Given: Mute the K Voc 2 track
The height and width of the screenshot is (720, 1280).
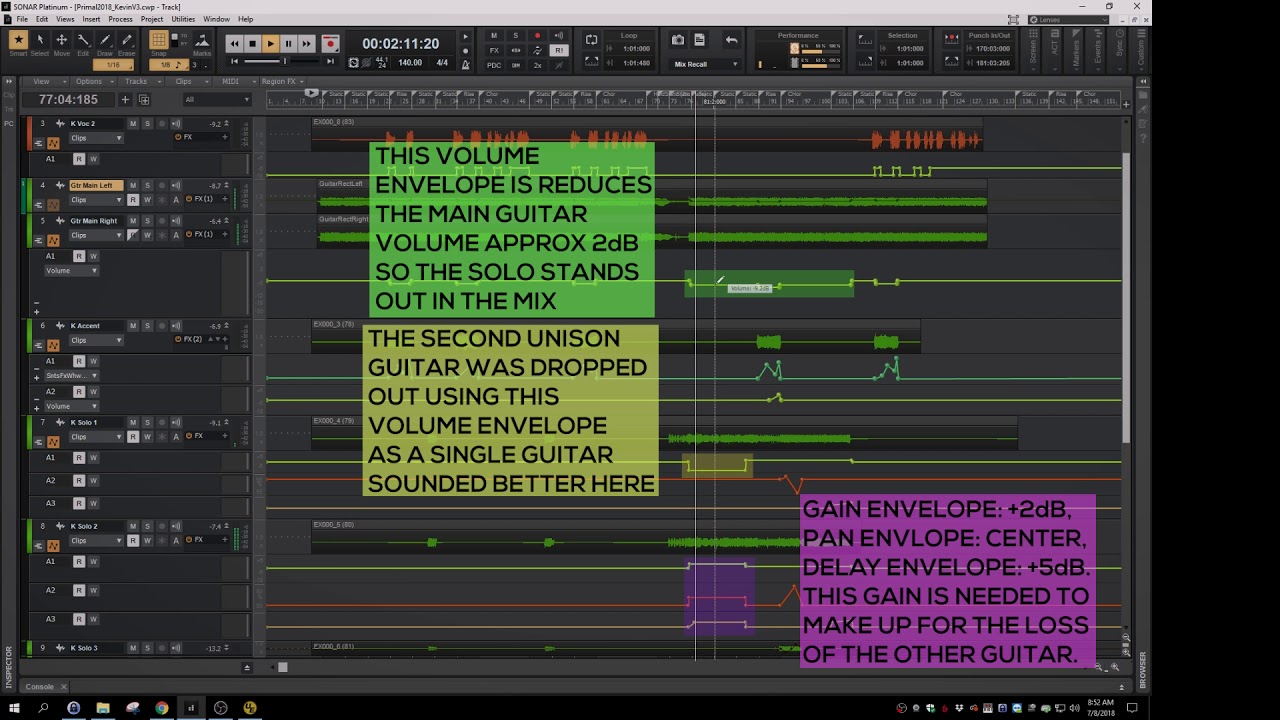Looking at the screenshot, I should tap(133, 124).
